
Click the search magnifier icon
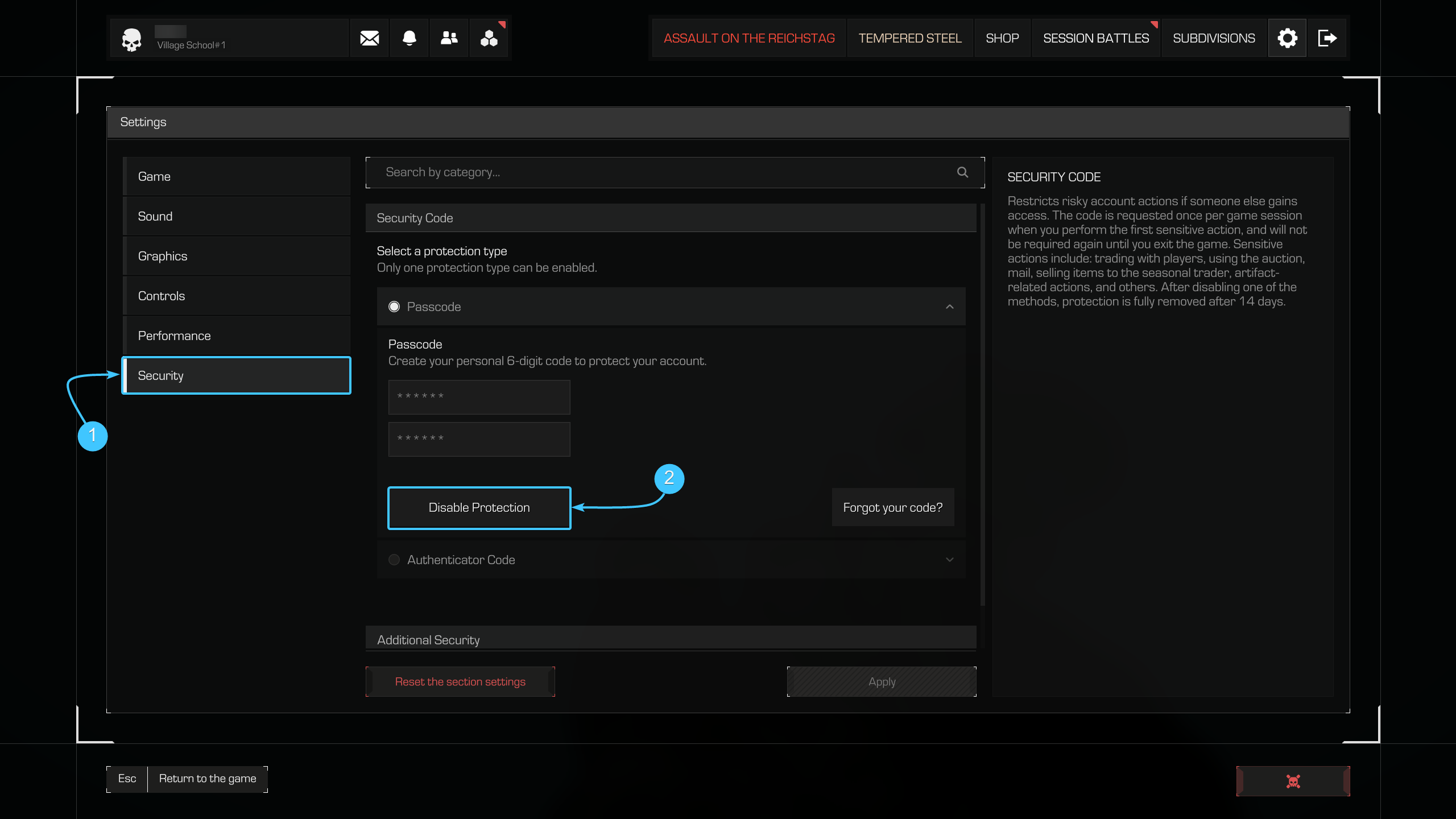(x=962, y=172)
